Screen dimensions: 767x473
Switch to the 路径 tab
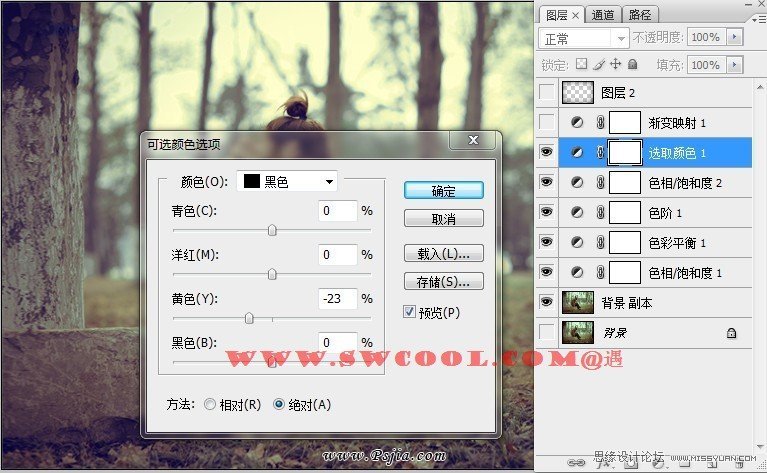(x=640, y=15)
